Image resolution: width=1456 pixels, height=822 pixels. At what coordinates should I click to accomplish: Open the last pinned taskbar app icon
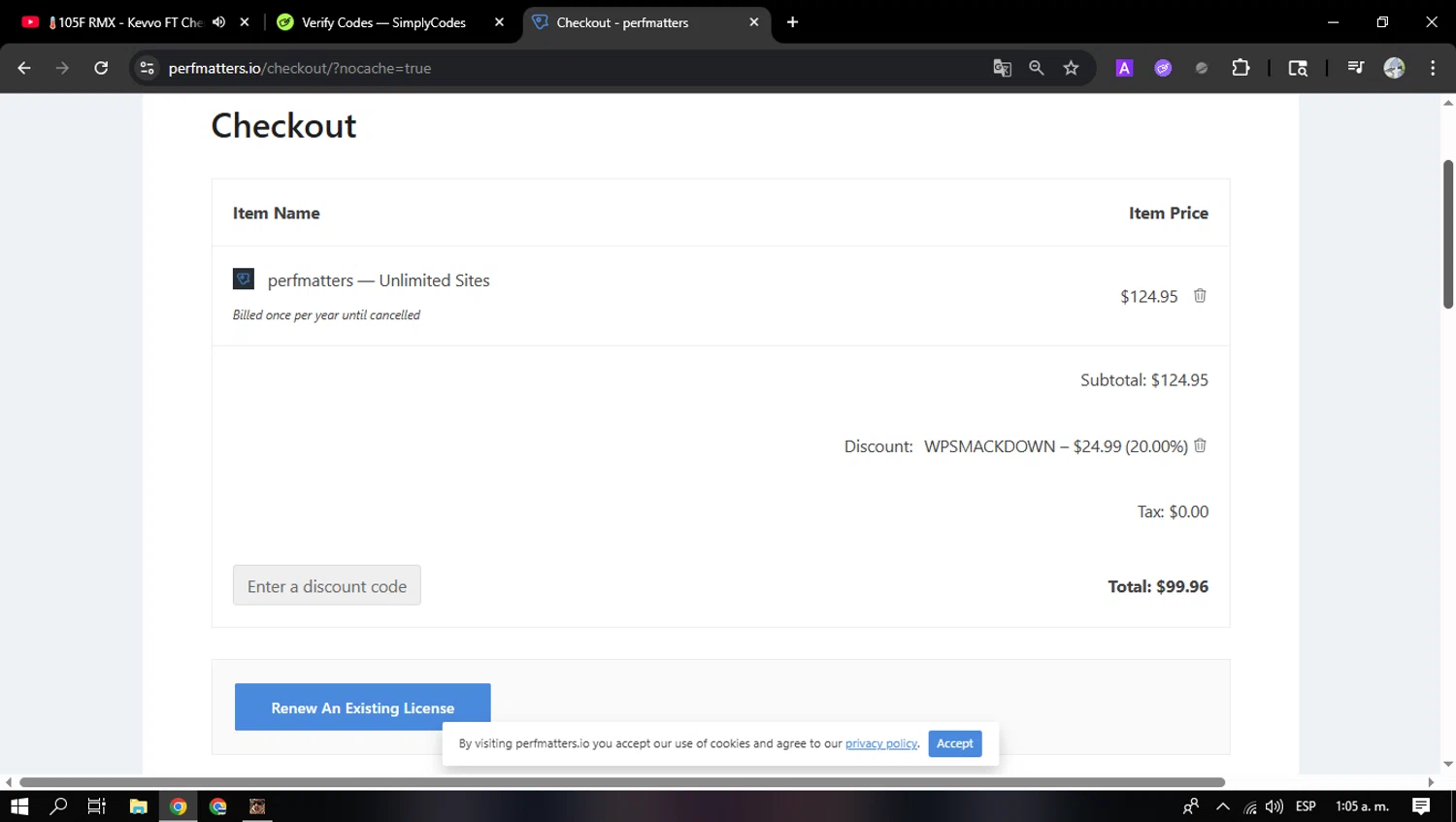(x=257, y=806)
